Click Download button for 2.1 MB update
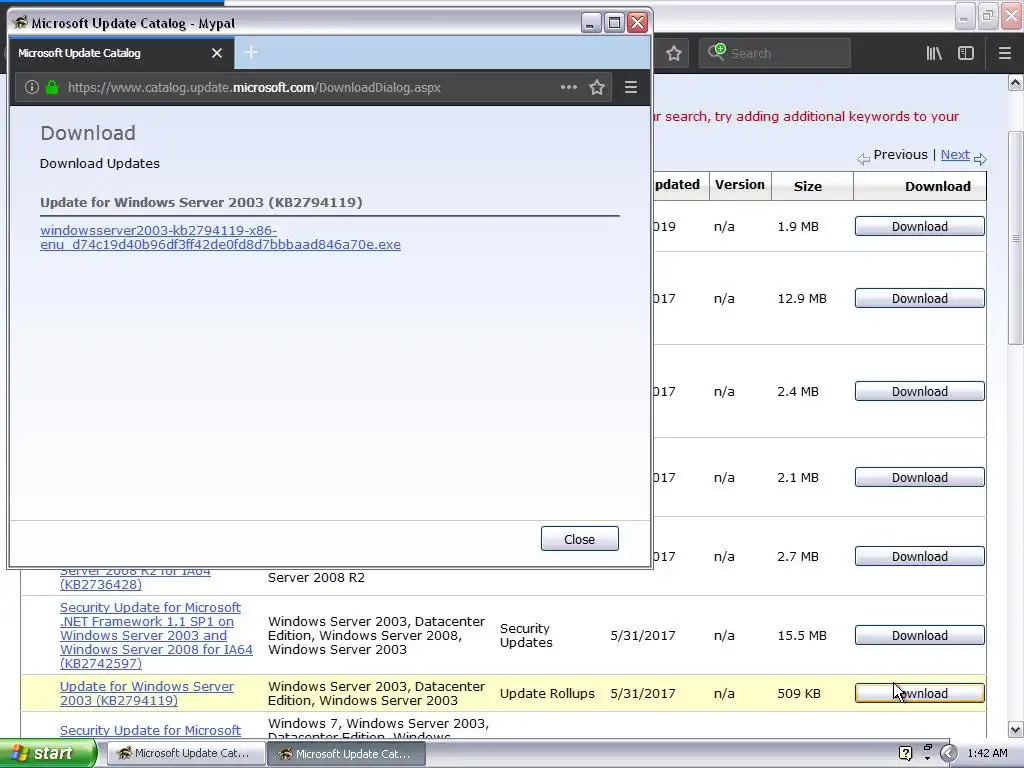Image resolution: width=1024 pixels, height=768 pixels. tap(920, 477)
